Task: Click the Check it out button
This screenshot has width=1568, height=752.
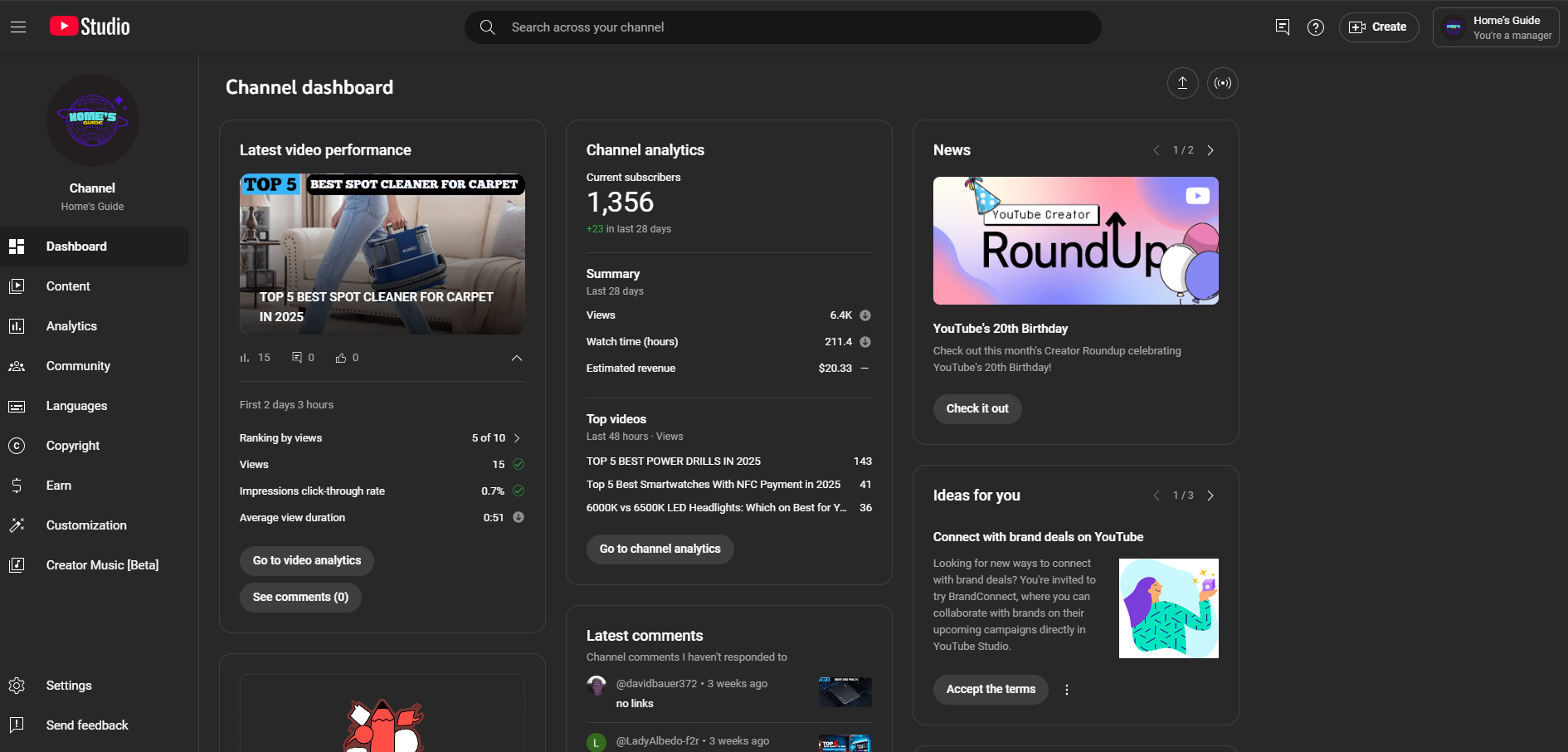Action: 977,409
